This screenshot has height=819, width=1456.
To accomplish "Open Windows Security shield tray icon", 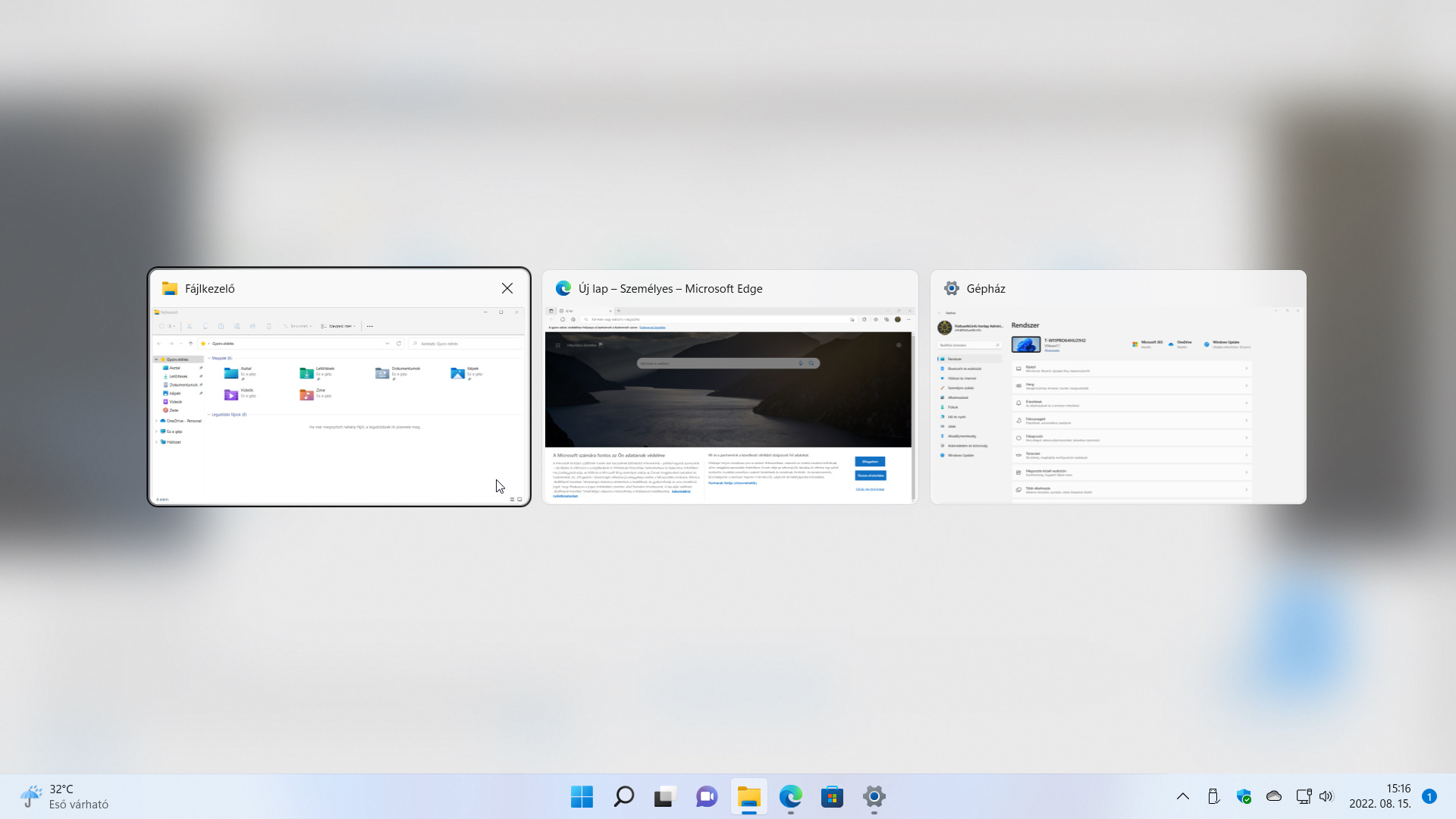I will click(x=1244, y=796).
